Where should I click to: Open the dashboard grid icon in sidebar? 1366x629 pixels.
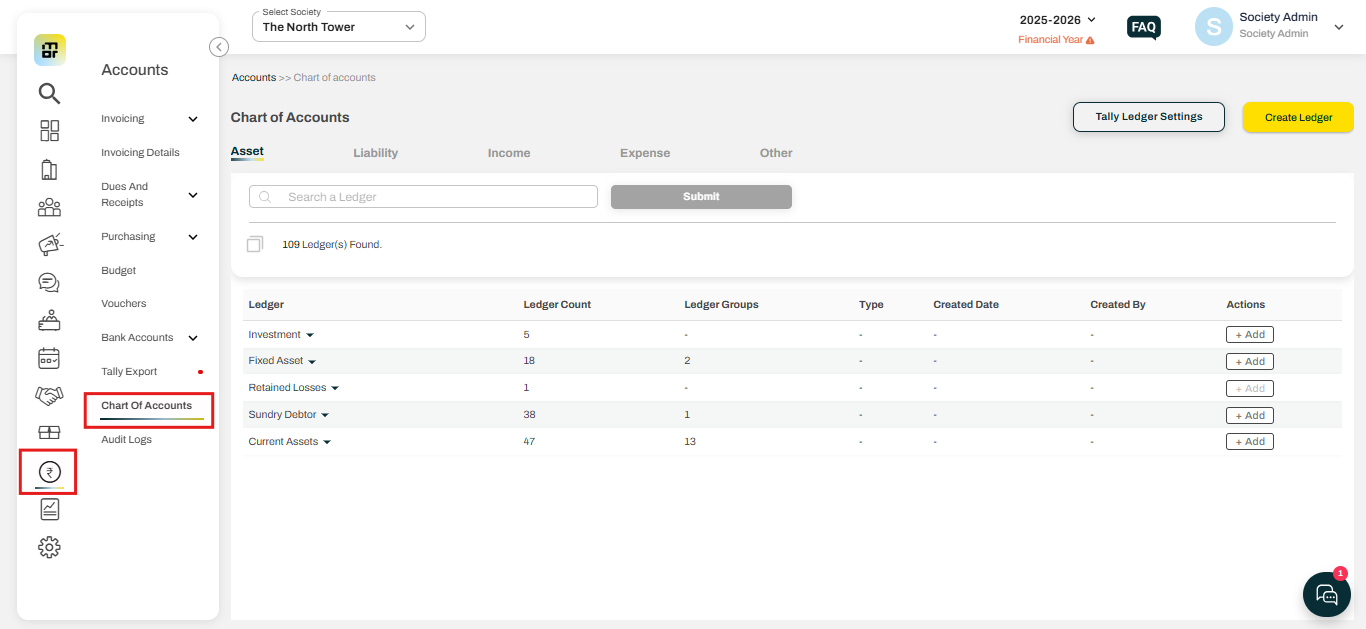49,131
